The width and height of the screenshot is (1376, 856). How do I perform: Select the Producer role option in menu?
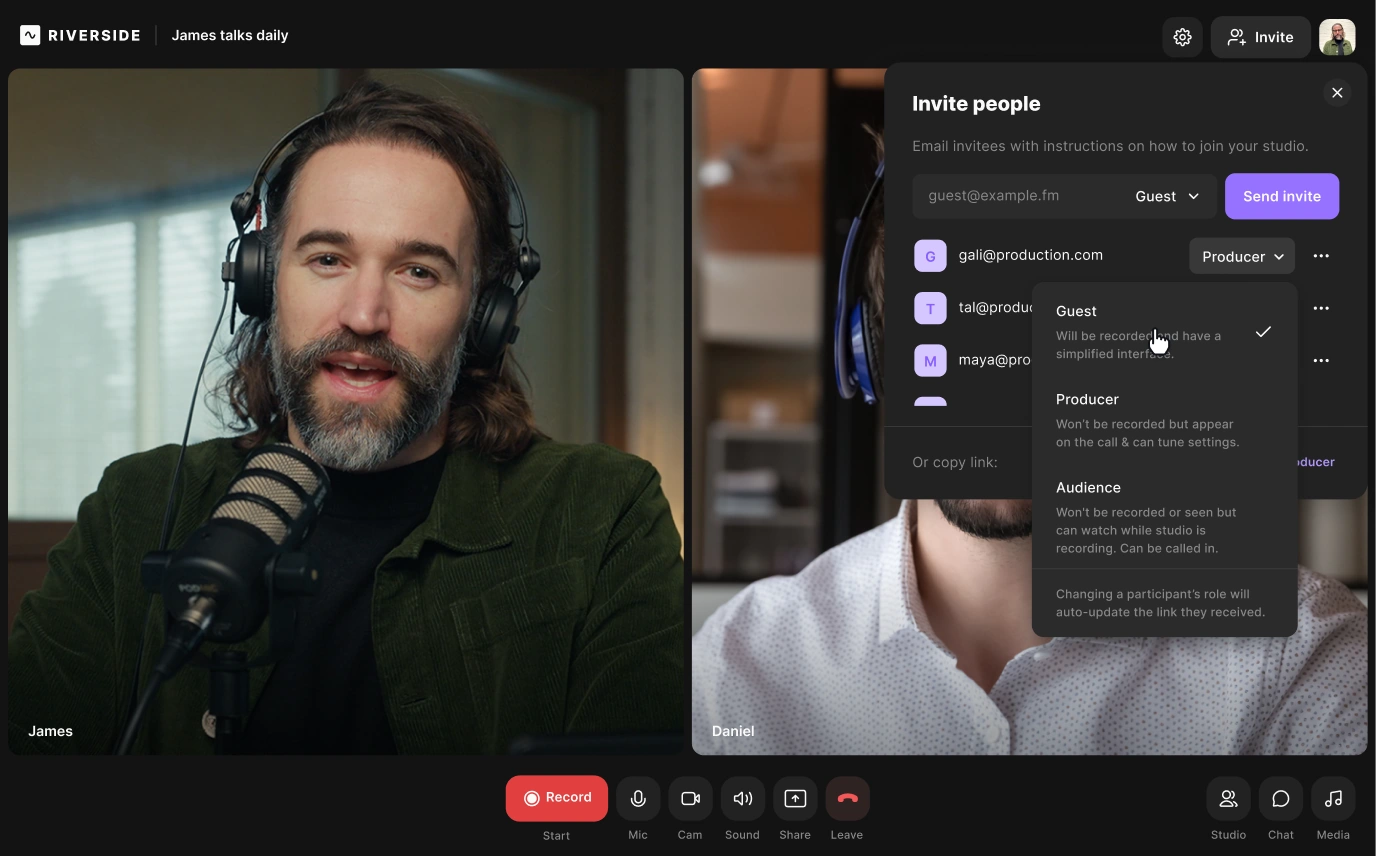point(1164,419)
